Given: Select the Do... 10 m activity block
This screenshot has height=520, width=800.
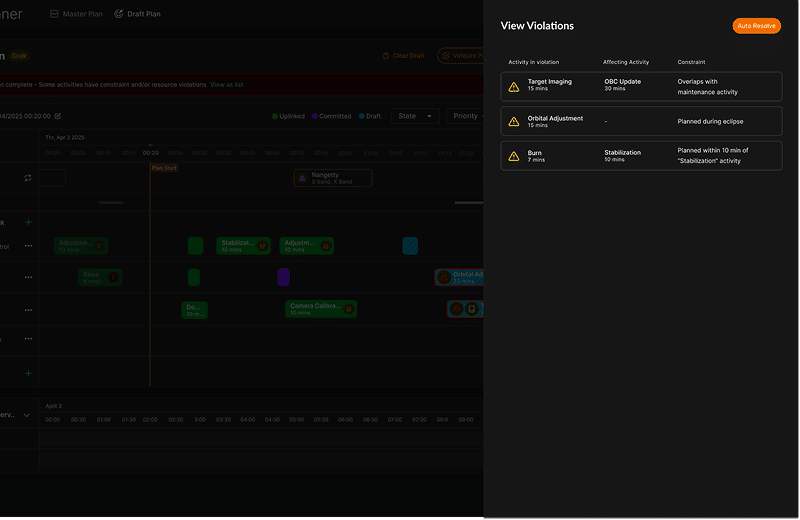Looking at the screenshot, I should coord(194,310).
